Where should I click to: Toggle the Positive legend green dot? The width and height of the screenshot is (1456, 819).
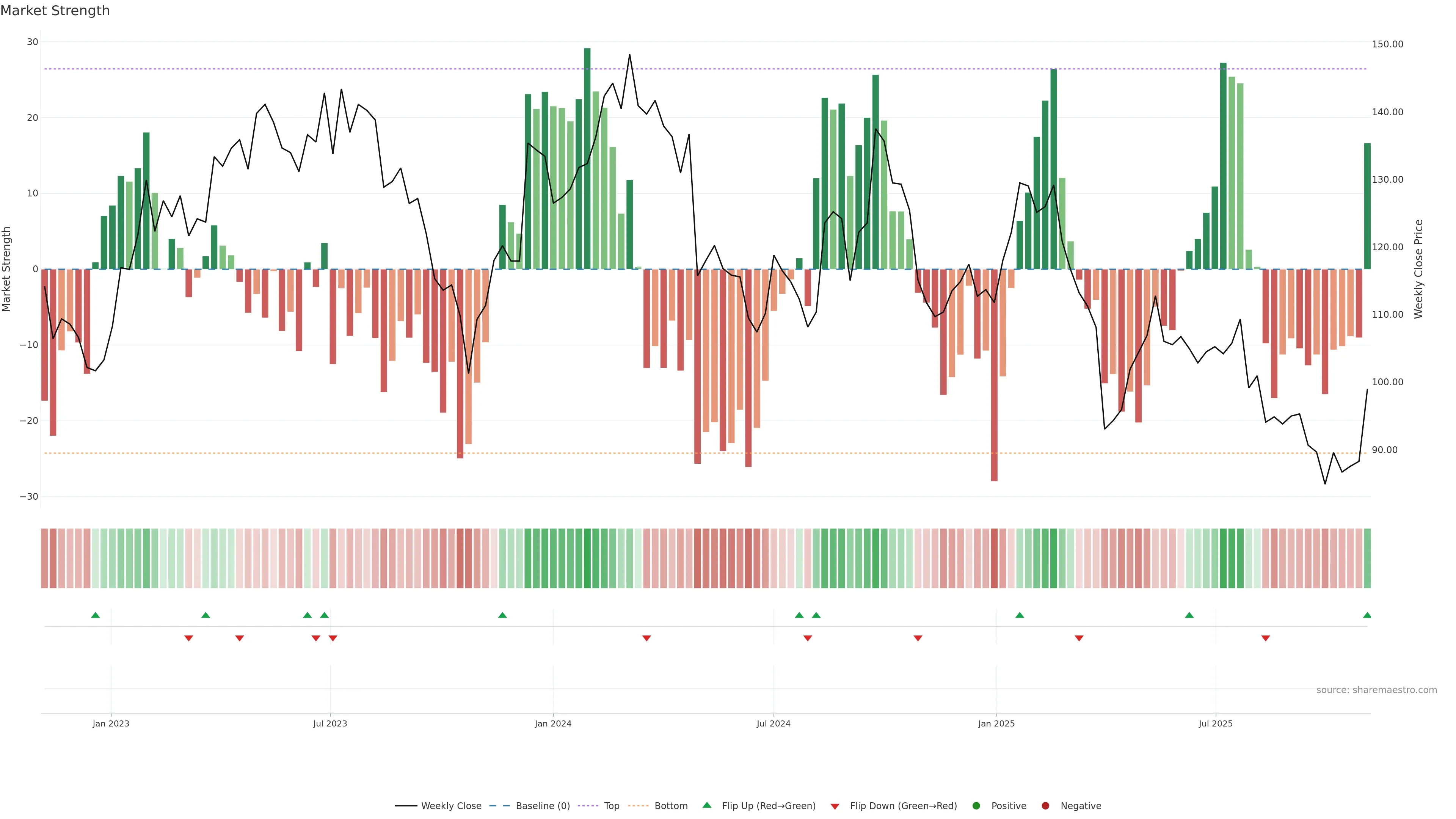(976, 806)
